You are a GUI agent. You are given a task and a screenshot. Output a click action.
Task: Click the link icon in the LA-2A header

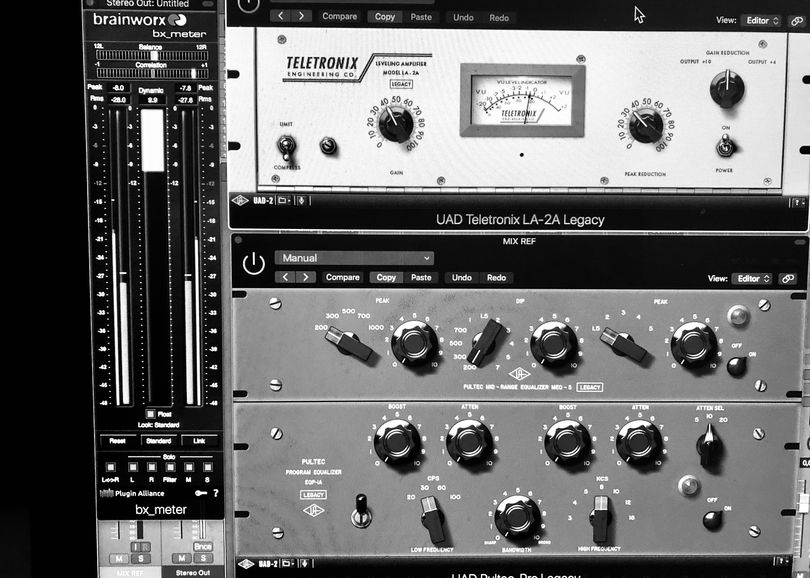[x=797, y=21]
